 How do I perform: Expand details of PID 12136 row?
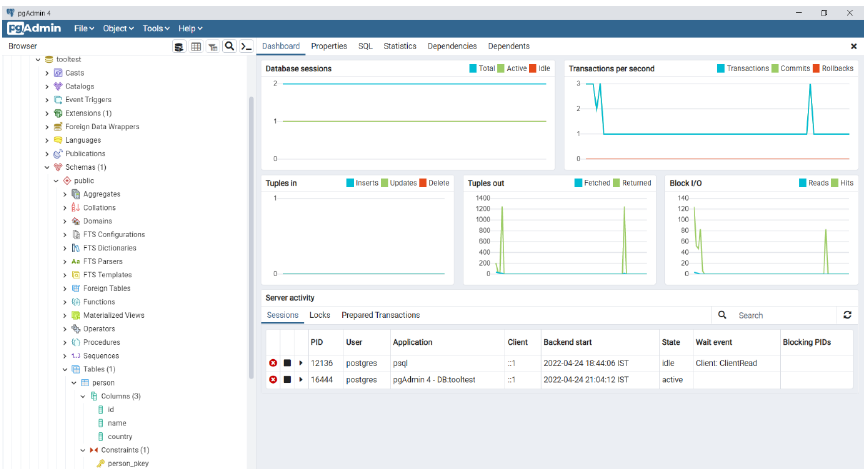click(301, 363)
